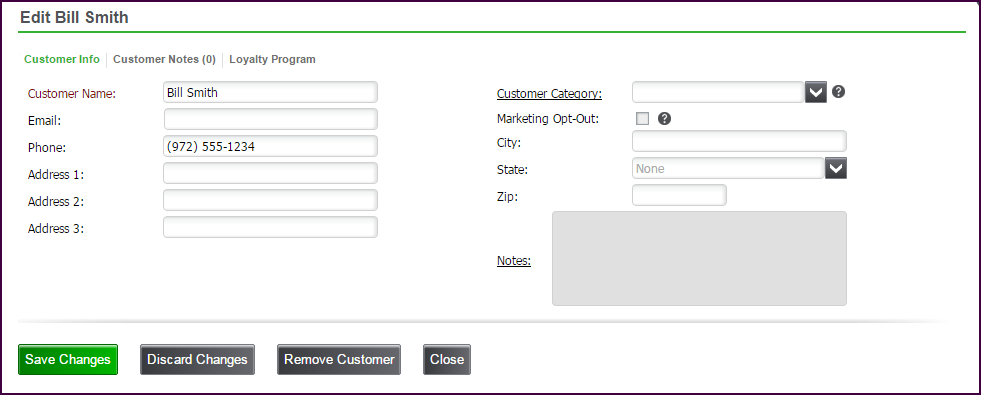Focus the Email input field
This screenshot has height=395, width=981.
(270, 119)
